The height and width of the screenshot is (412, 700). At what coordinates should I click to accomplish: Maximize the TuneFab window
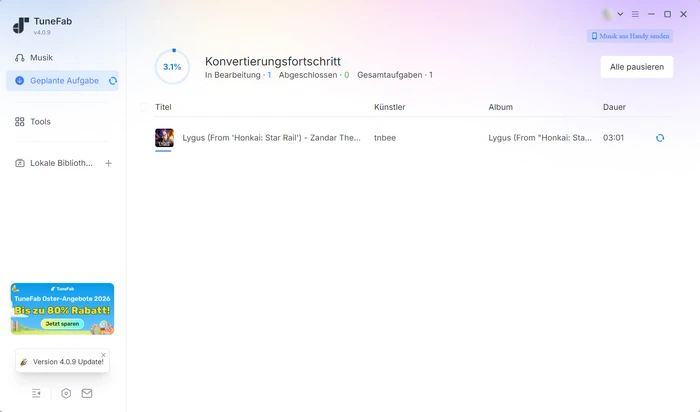click(x=667, y=14)
